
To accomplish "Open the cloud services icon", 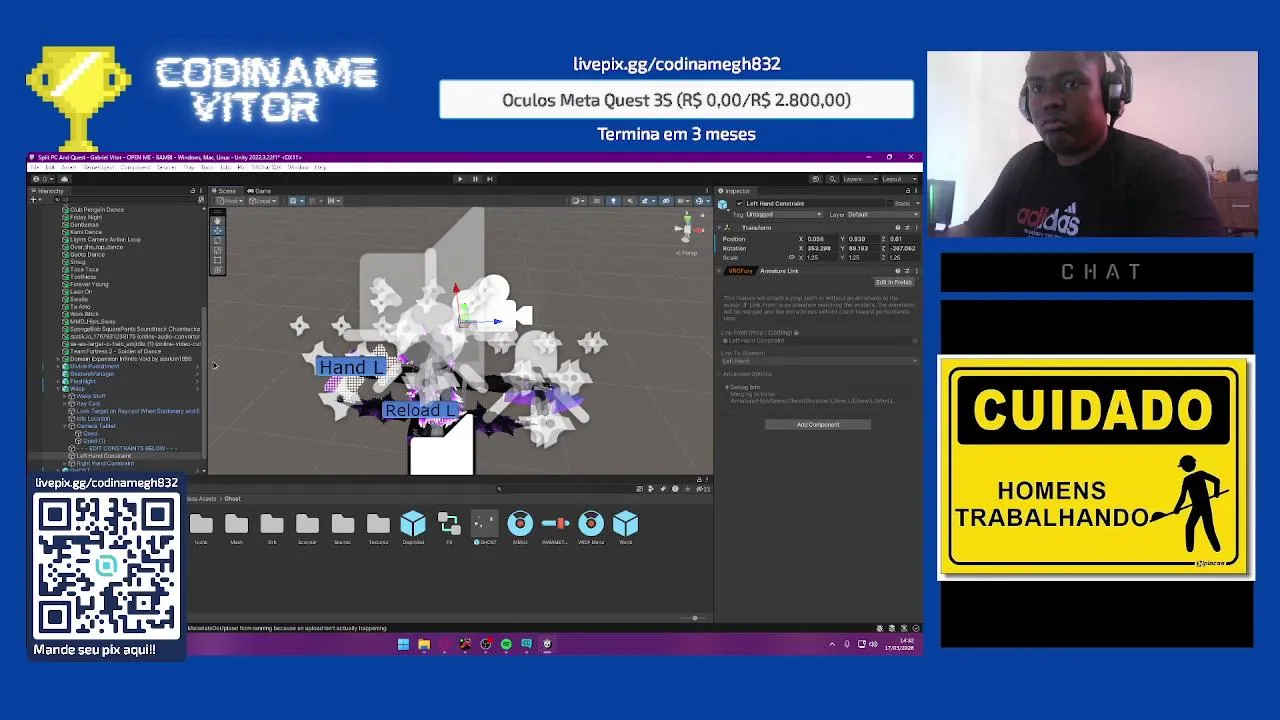I will pyautogui.click(x=64, y=179).
